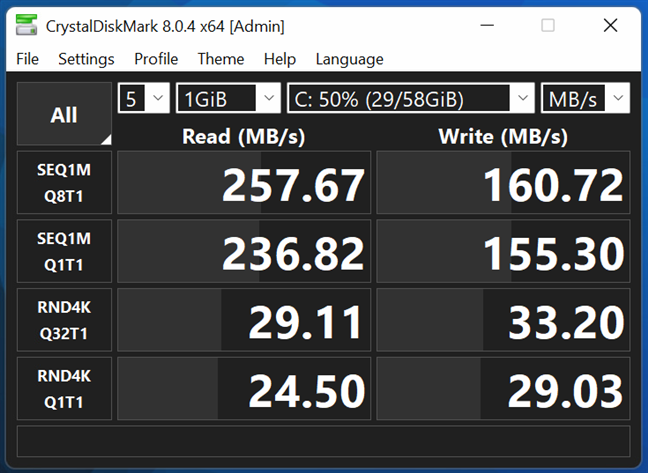Open the Profile menu
The image size is (648, 473).
[156, 59]
